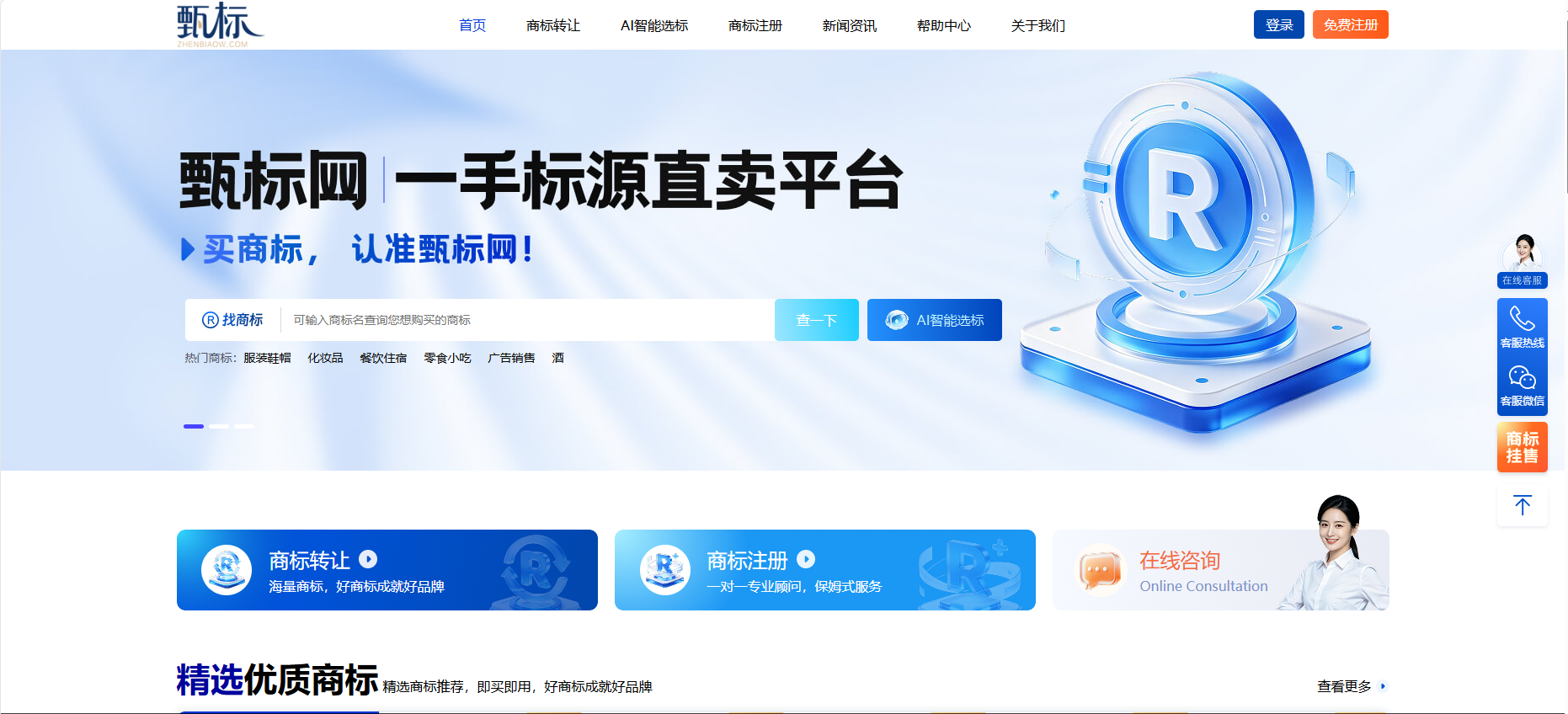The image size is (1568, 714).
Task: Click the chat bubble icon in 在线咨询 card
Action: coord(1101,571)
